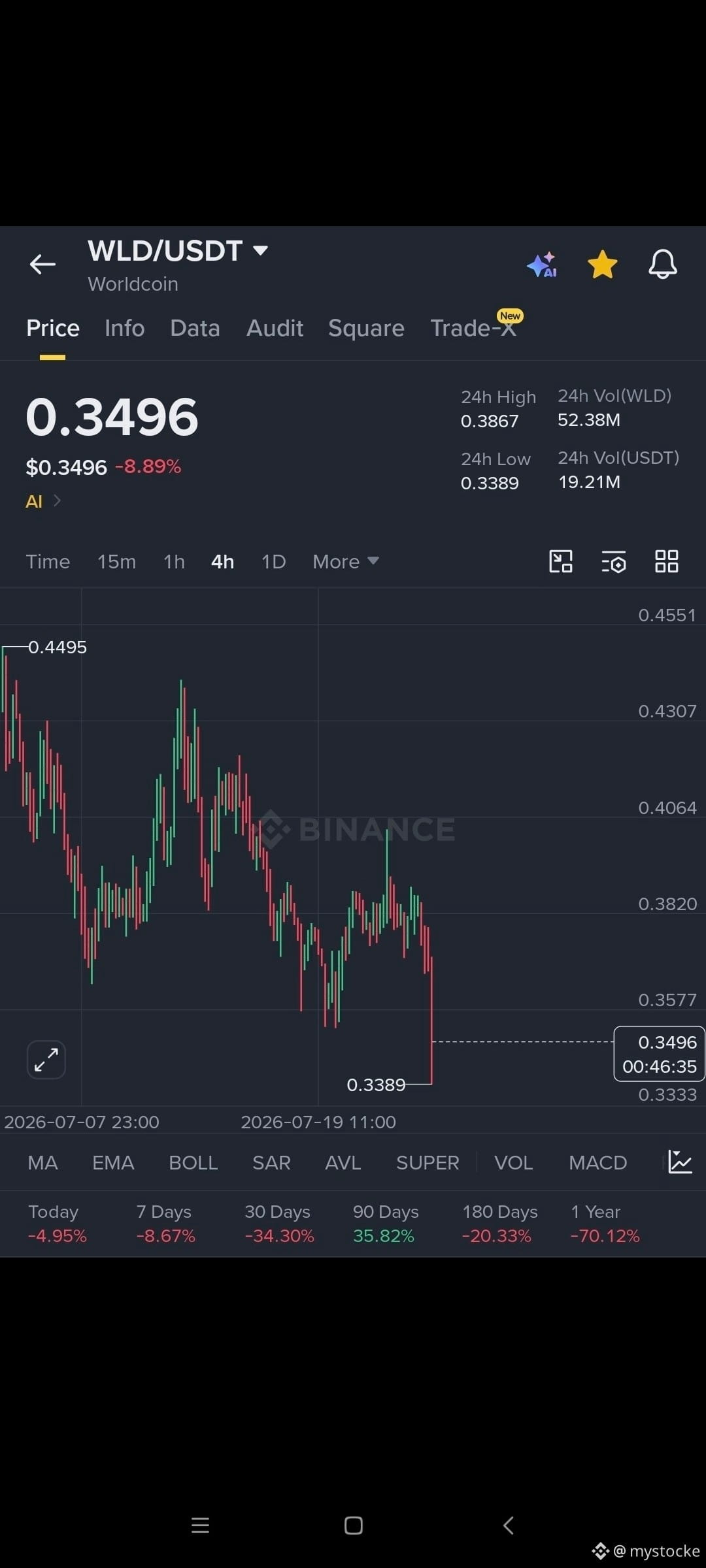
Task: Switch to the Data tab
Action: point(195,328)
